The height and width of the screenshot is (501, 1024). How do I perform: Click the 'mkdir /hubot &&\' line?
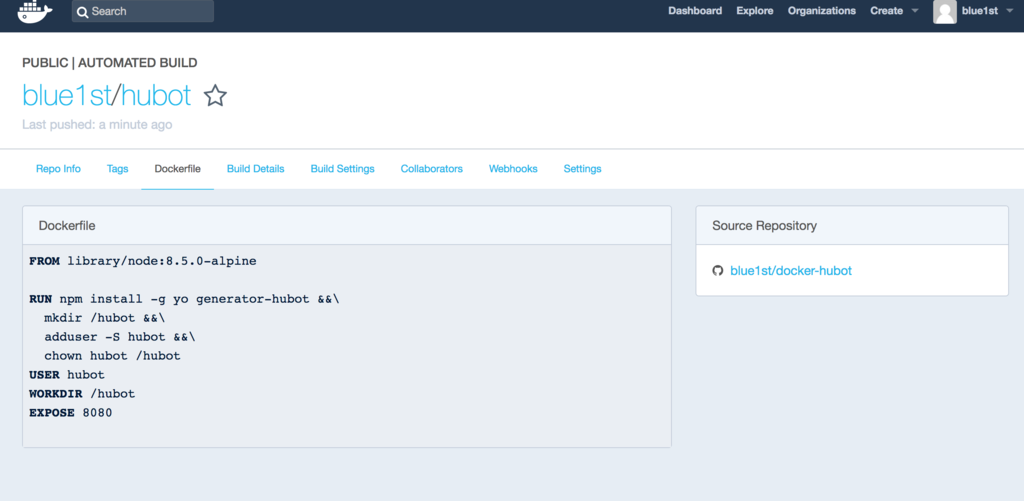click(105, 318)
